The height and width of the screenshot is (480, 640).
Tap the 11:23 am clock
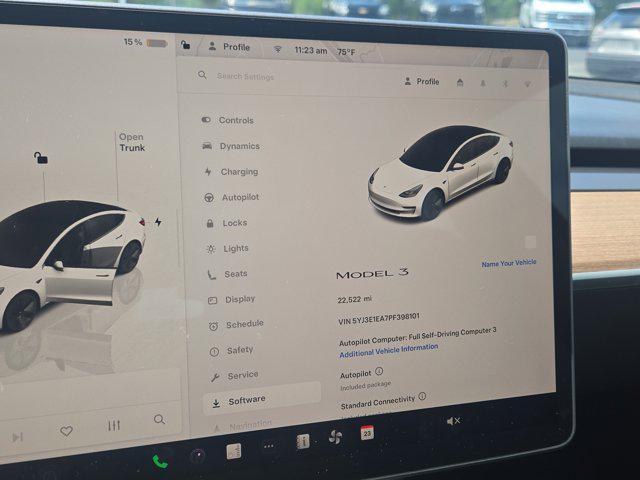(311, 50)
